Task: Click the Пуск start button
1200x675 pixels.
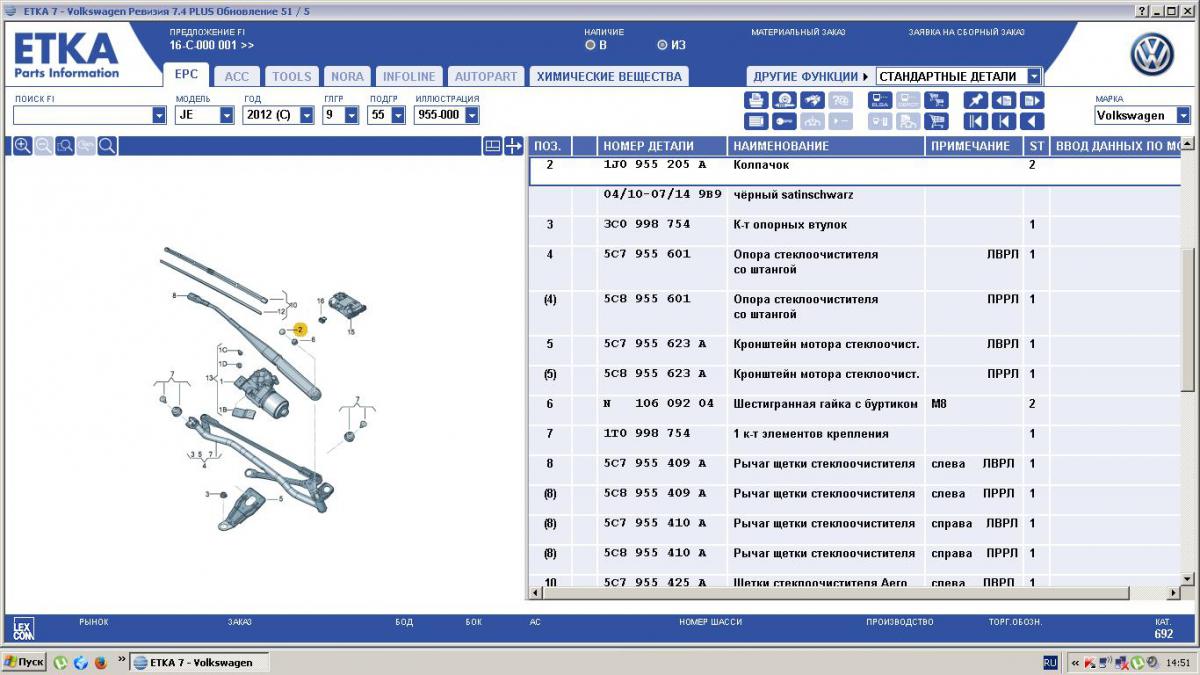Action: click(24, 662)
